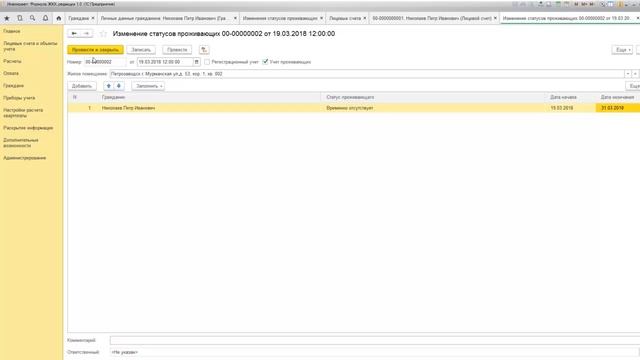Open Граждане section in sidebar

point(13,86)
